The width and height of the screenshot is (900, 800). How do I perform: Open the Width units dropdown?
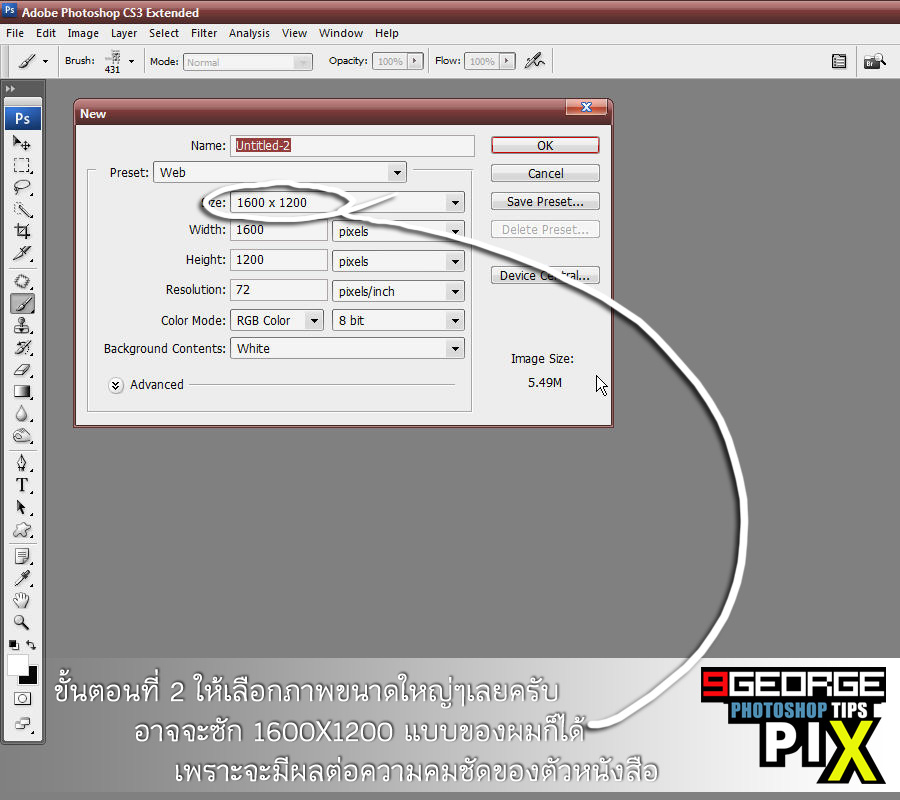(398, 231)
